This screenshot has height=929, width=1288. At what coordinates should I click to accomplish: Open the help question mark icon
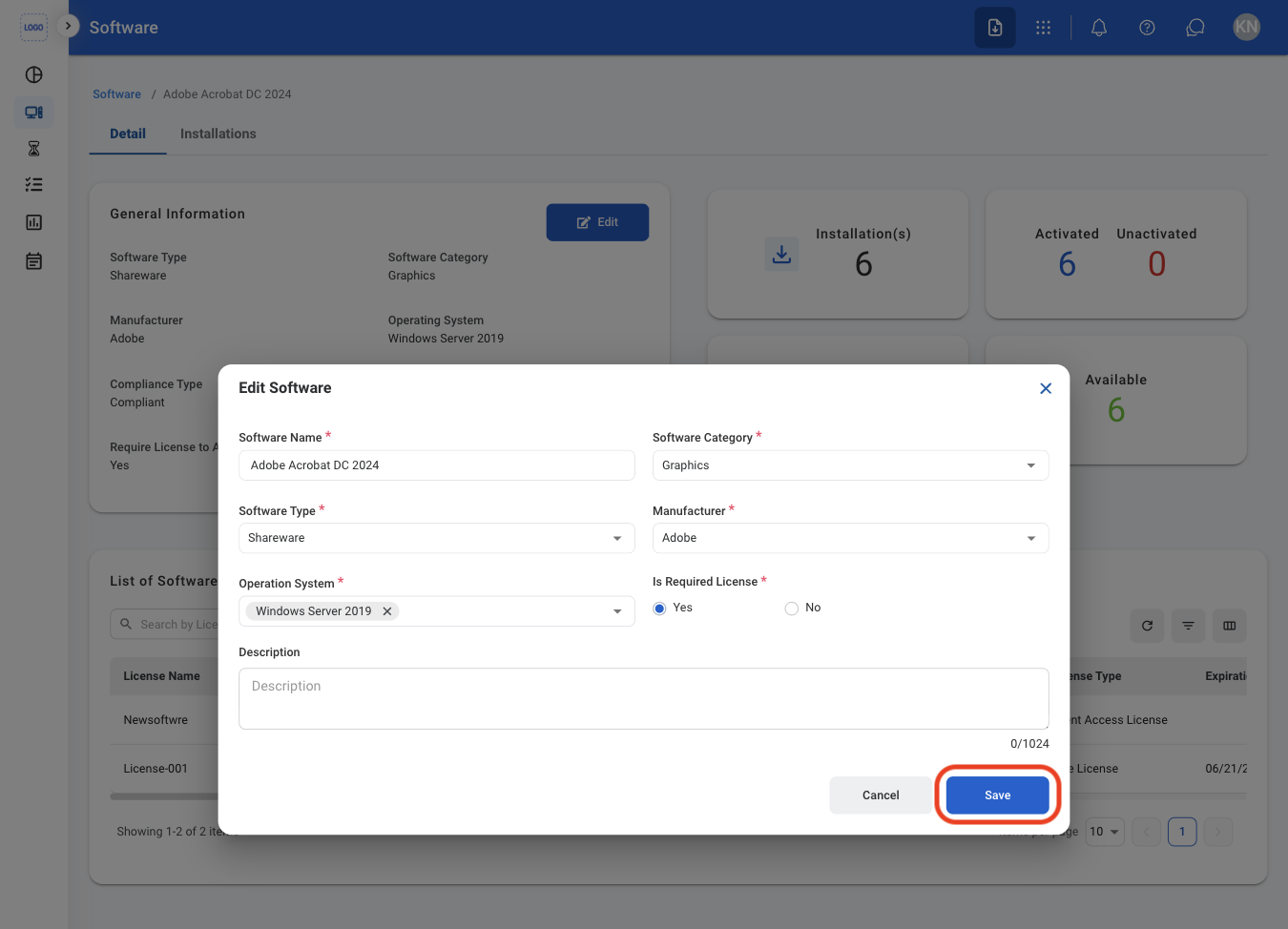[x=1147, y=28]
